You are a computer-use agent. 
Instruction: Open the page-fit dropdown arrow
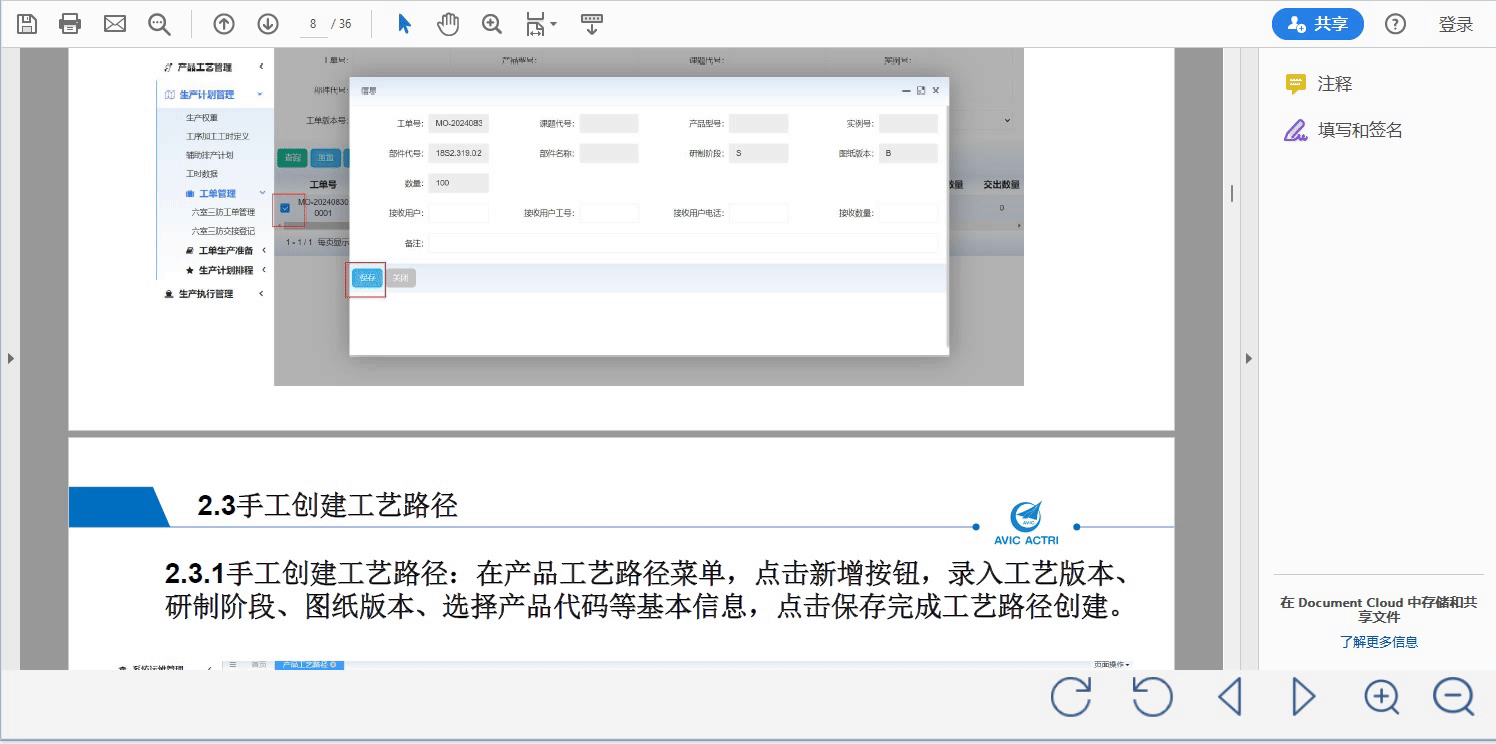coord(552,23)
